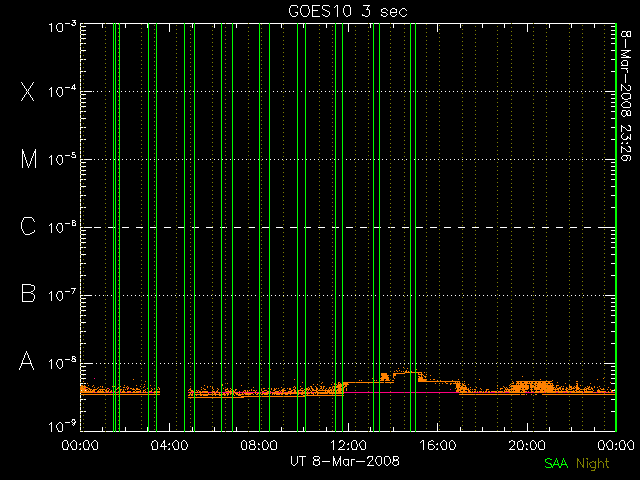
Task: Click the 10⁻⁷ y-axis tick label
Action: [62, 295]
